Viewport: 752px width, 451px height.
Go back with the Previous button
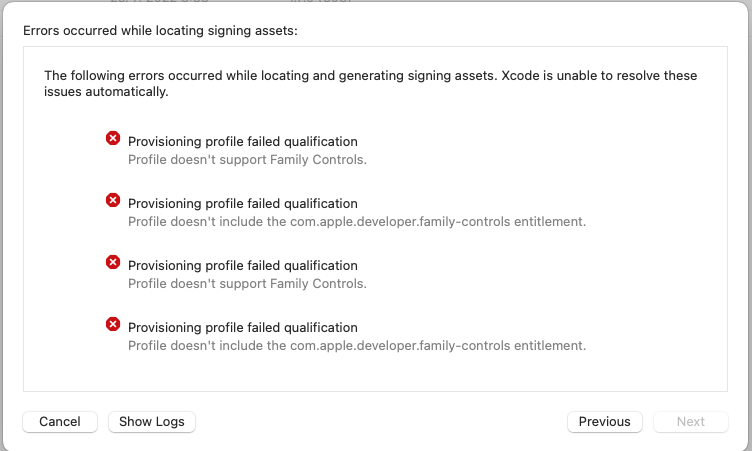coord(605,422)
